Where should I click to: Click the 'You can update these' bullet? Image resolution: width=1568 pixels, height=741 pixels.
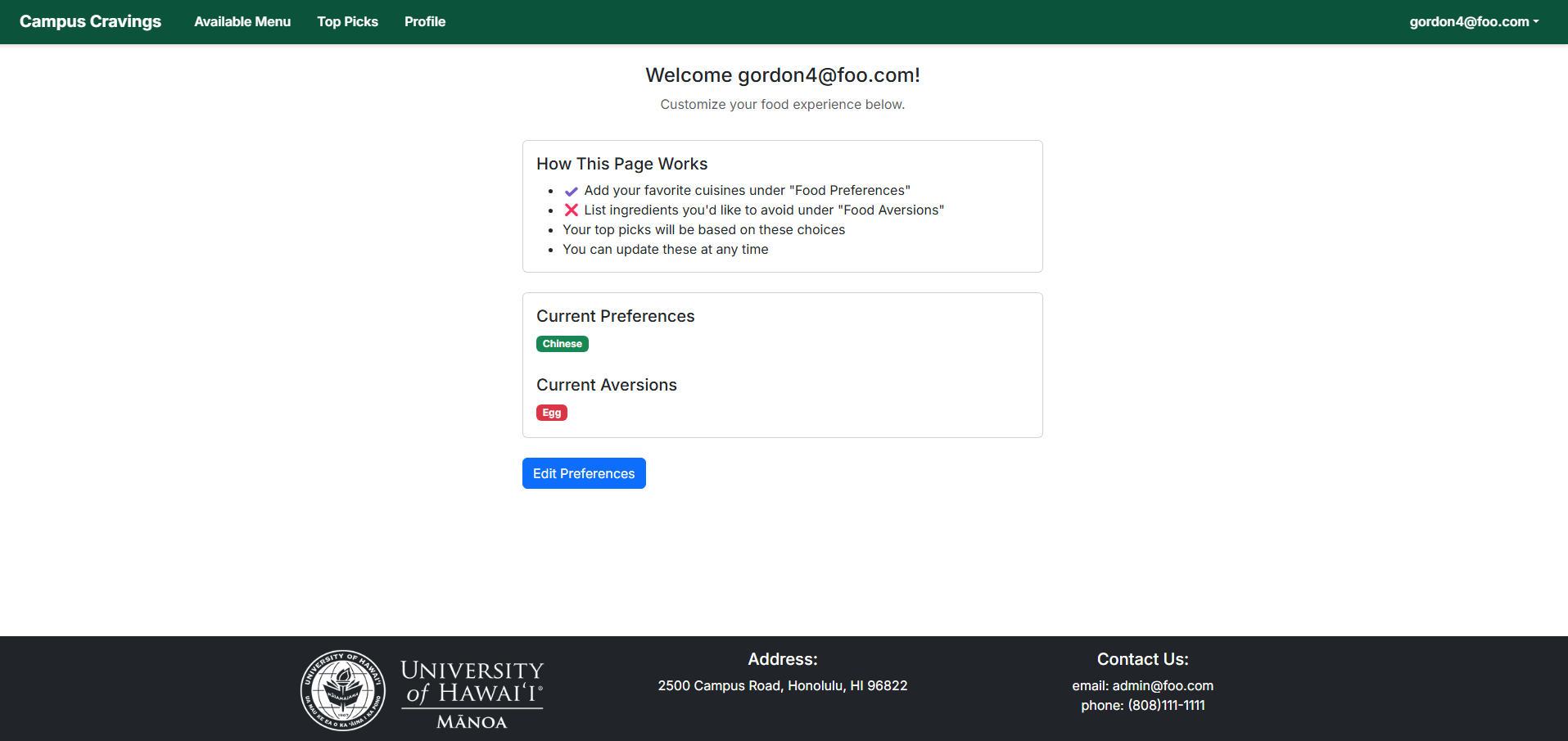(665, 250)
